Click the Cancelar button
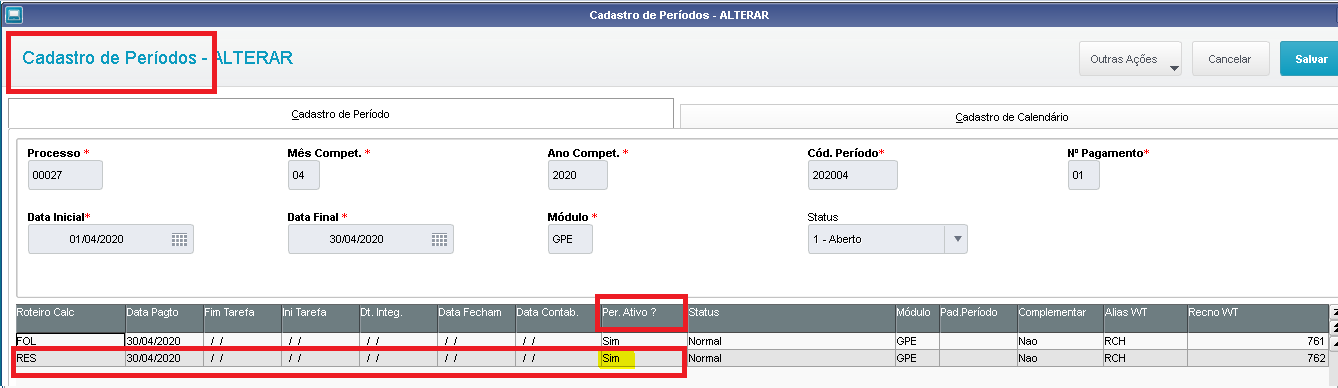This screenshot has height=388, width=1338. pyautogui.click(x=1230, y=59)
